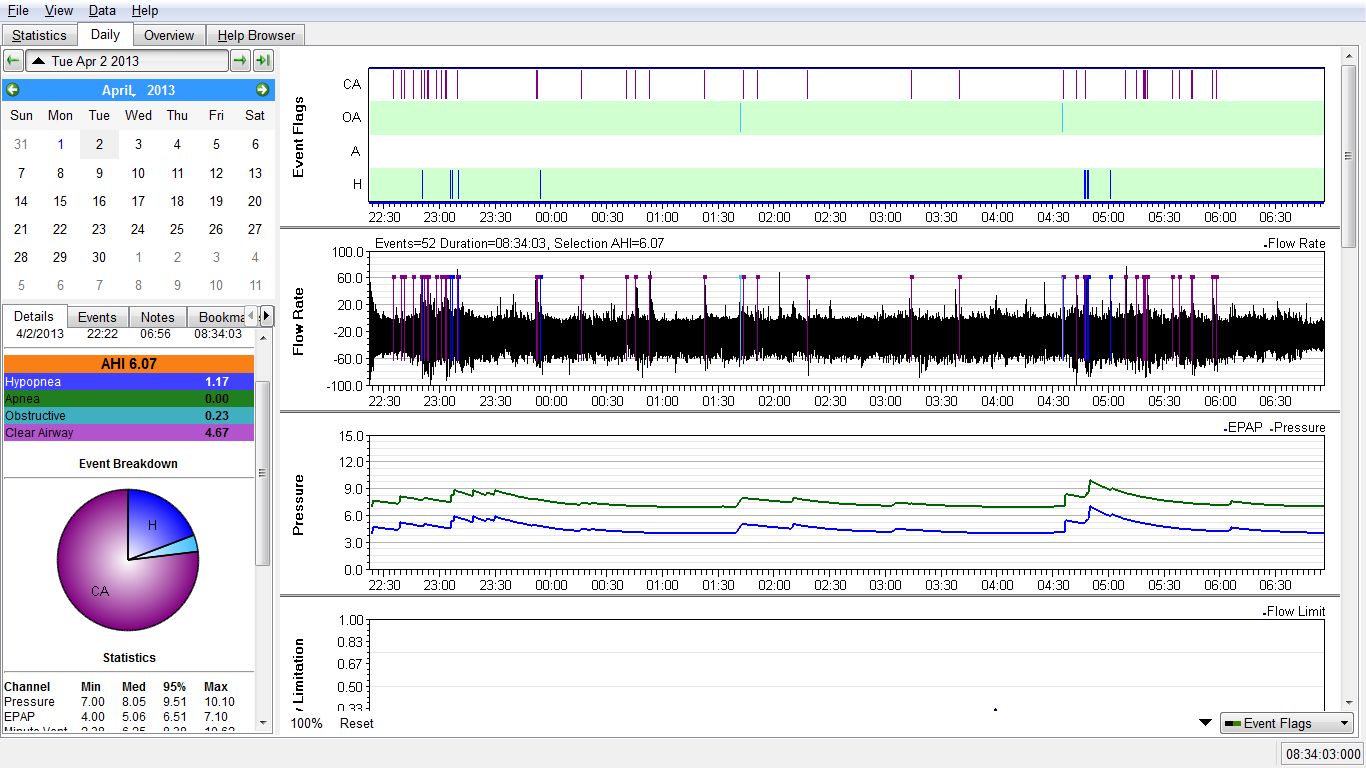The width and height of the screenshot is (1366, 768).
Task: Jump to the most recent day of data
Action: coord(263,61)
